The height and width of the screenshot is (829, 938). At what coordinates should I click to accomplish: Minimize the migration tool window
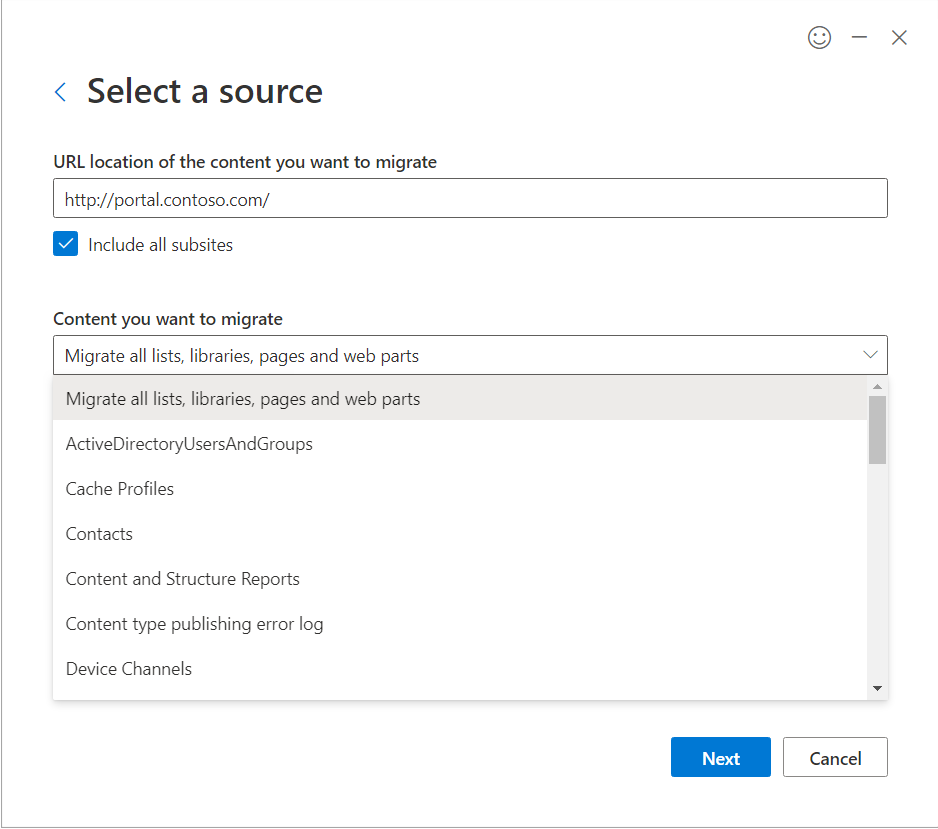pyautogui.click(x=859, y=38)
